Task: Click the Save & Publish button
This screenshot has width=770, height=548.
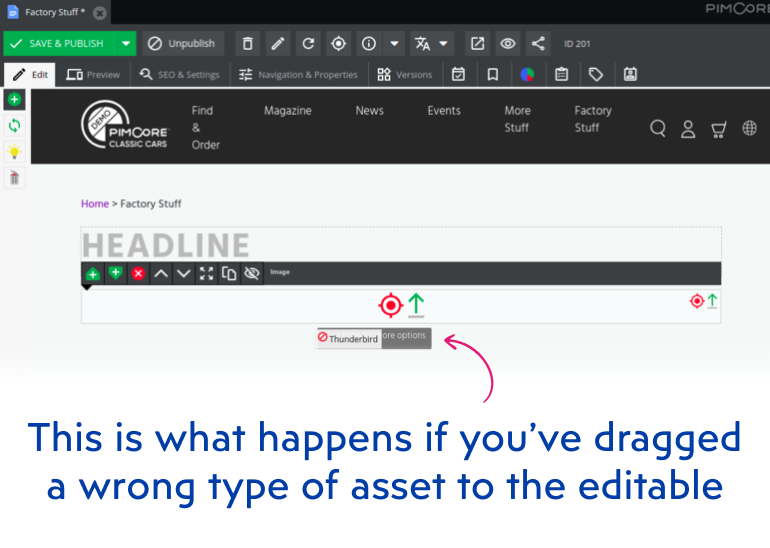Action: click(59, 44)
